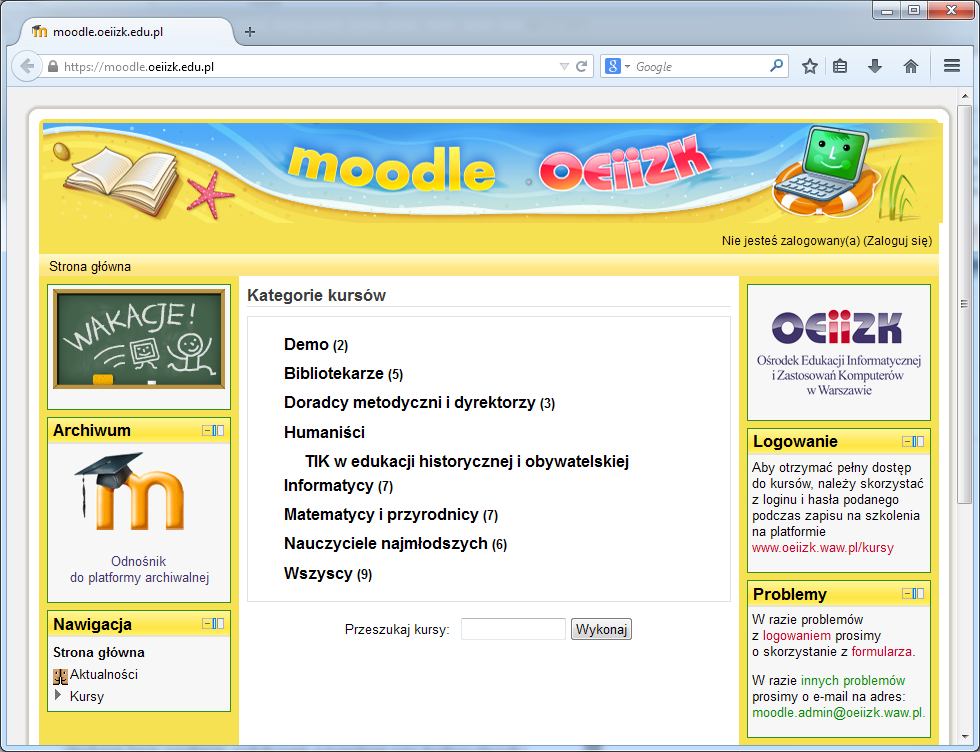This screenshot has height=752, width=980.
Task: Click the WAKACJE chalkboard image
Action: tap(139, 339)
